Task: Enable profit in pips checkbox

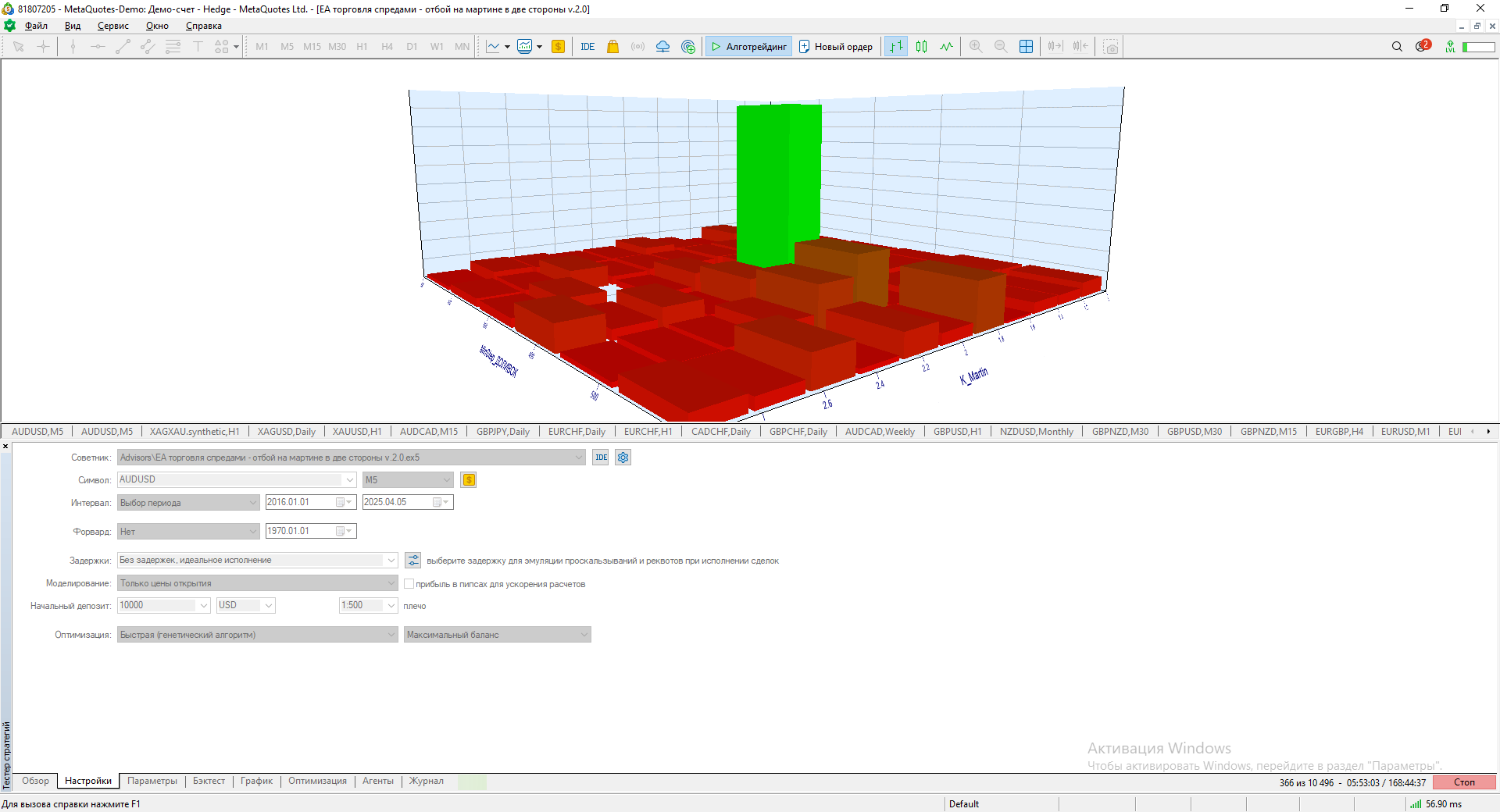Action: (x=409, y=584)
